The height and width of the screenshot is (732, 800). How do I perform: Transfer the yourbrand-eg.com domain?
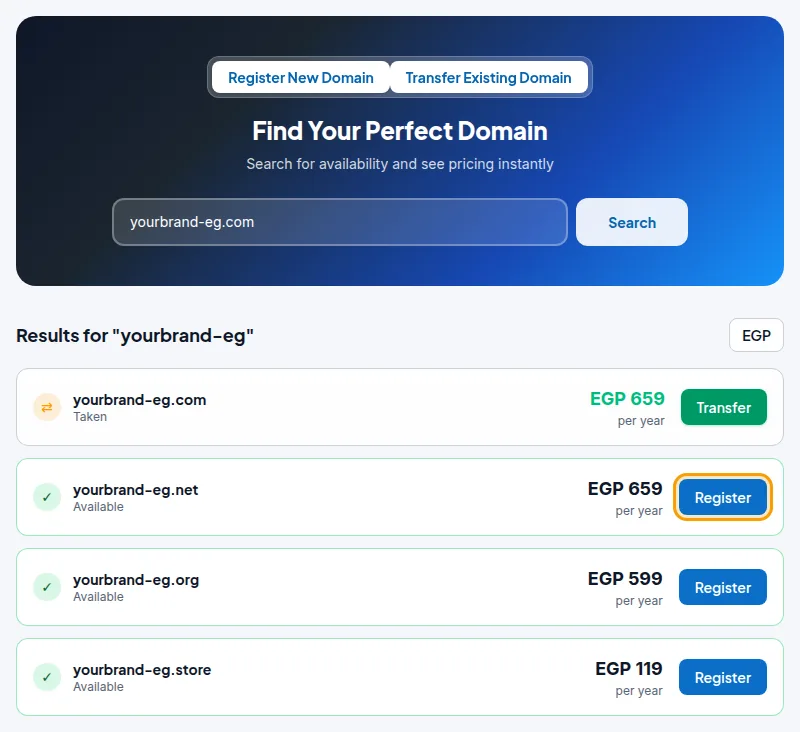click(x=723, y=407)
